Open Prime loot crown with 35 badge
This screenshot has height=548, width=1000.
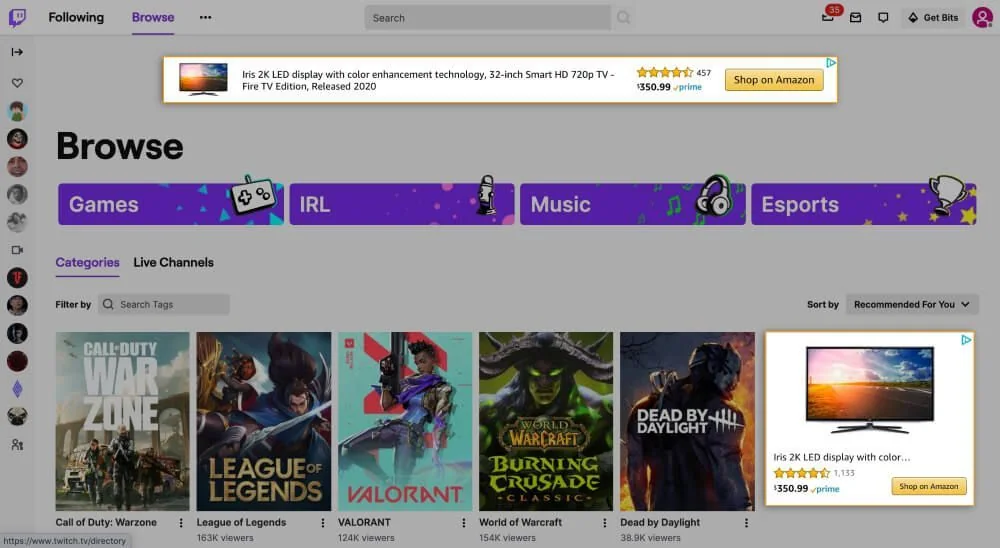pyautogui.click(x=828, y=17)
